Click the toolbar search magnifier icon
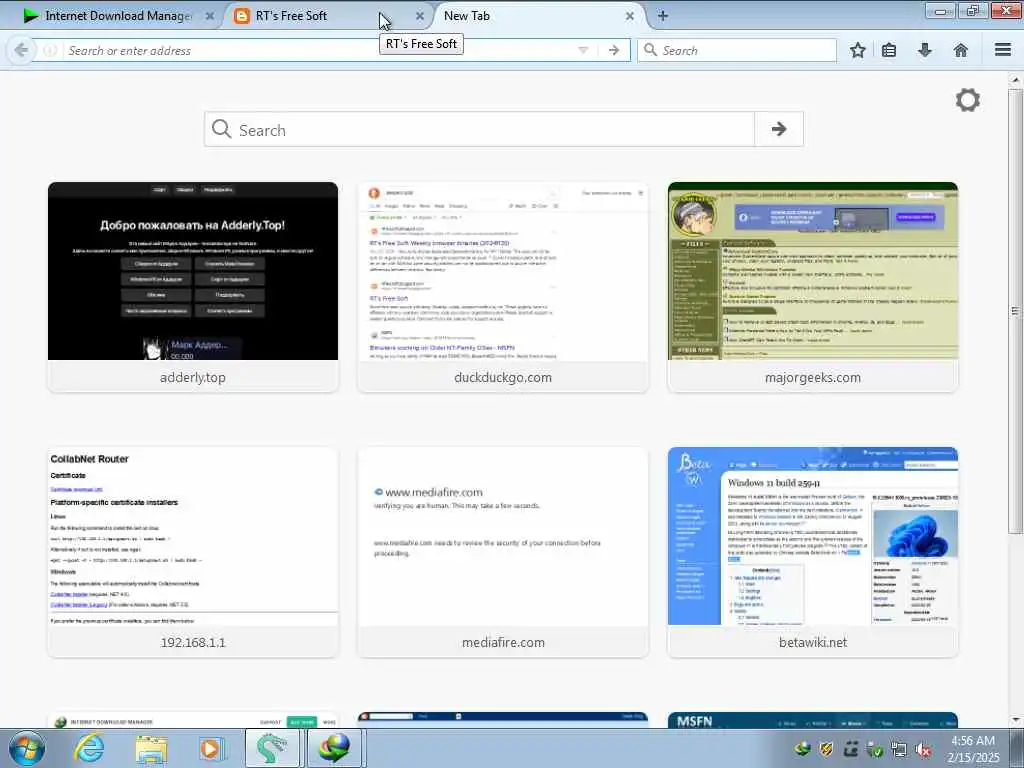Image resolution: width=1024 pixels, height=768 pixels. 650,50
